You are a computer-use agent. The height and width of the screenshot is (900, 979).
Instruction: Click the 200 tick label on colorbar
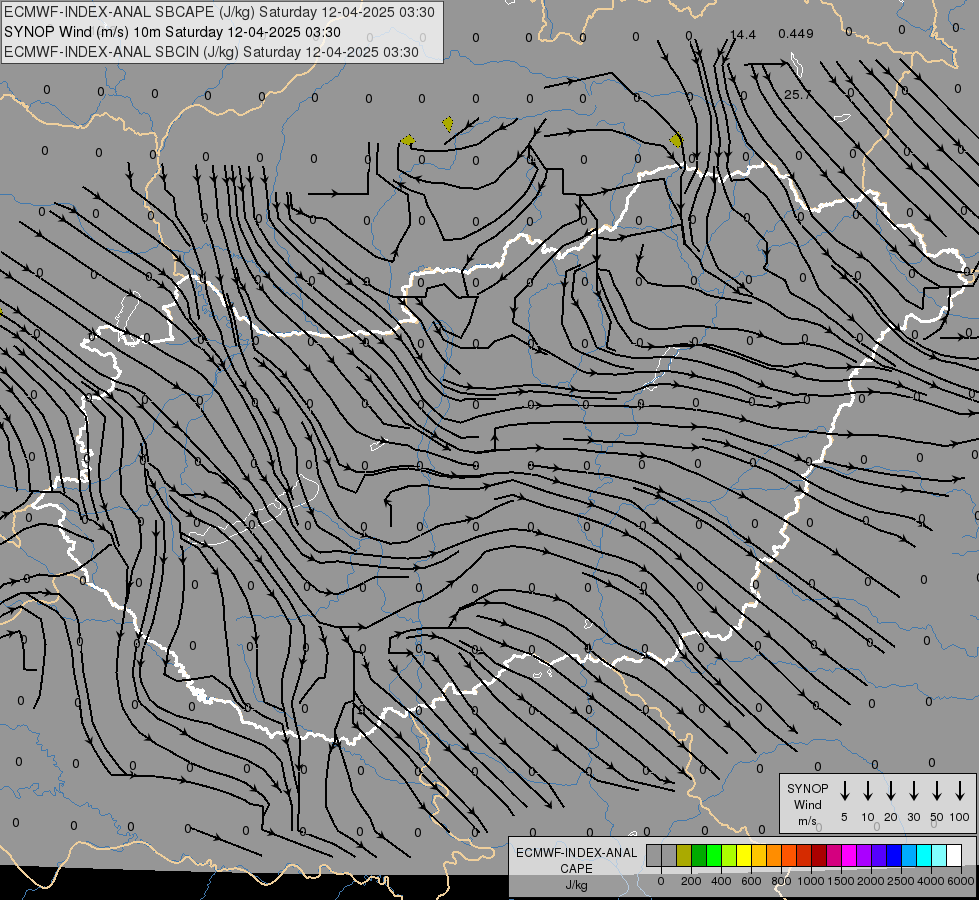click(691, 881)
